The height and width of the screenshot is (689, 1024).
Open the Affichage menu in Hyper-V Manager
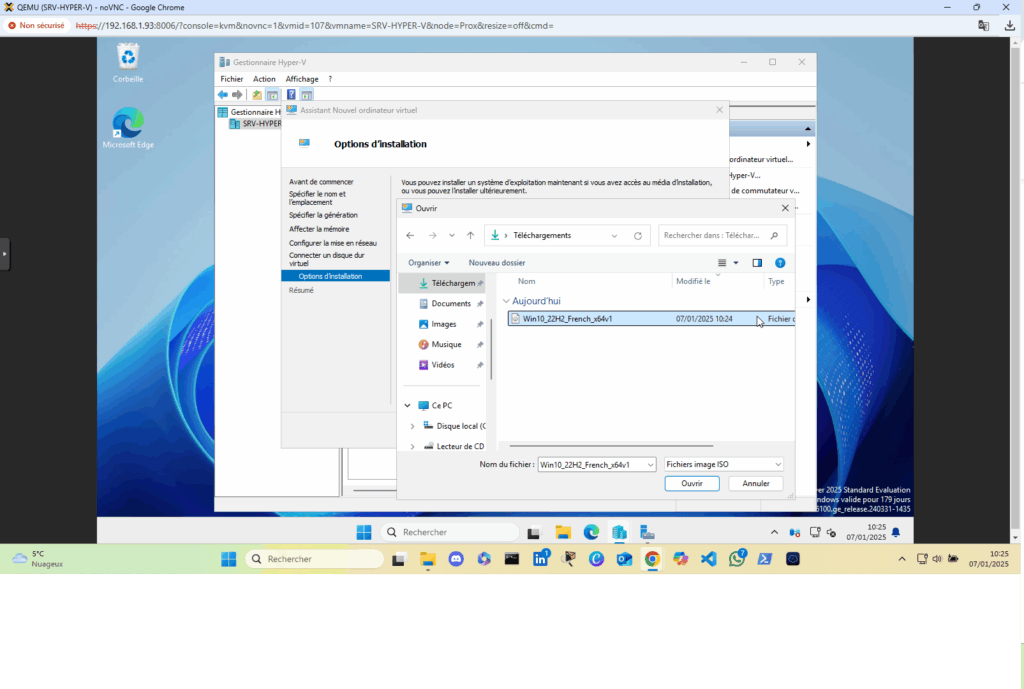pyautogui.click(x=302, y=79)
